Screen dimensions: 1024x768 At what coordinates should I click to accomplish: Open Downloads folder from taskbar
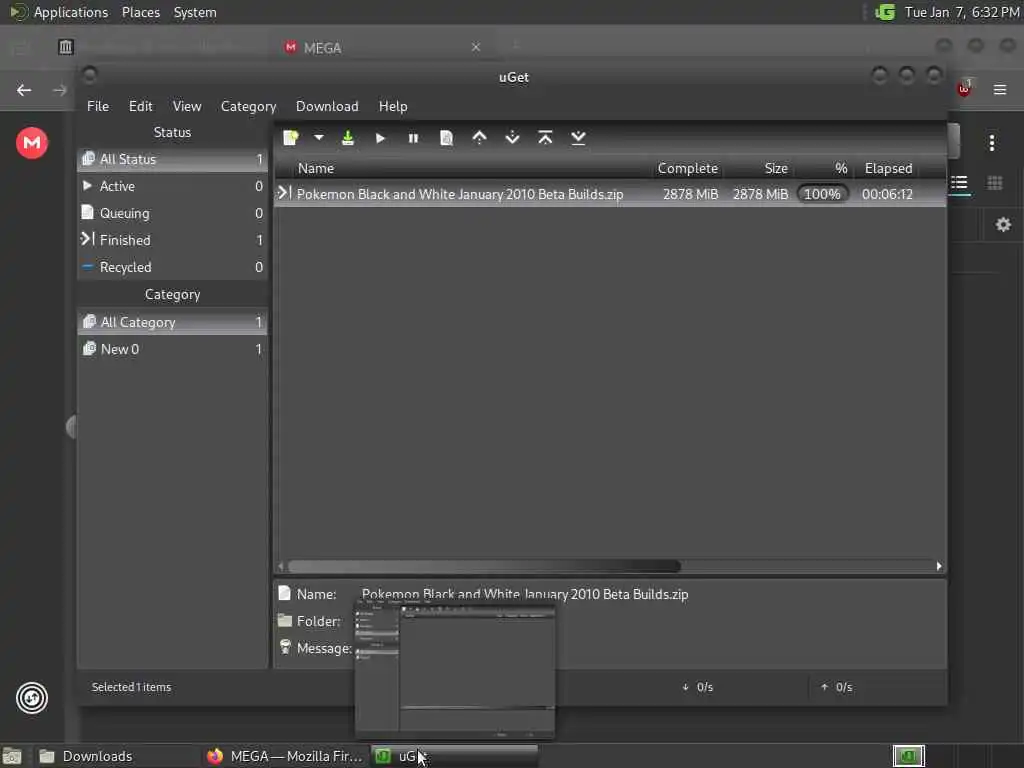(118, 756)
